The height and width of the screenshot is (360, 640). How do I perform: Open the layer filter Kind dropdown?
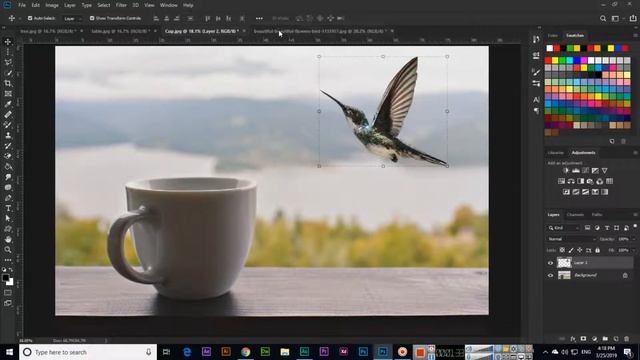563,228
